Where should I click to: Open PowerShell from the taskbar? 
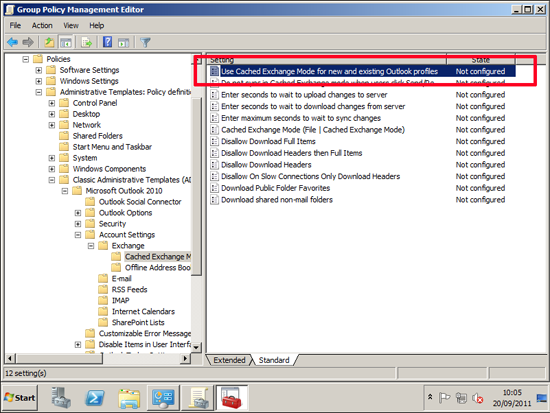[95, 398]
